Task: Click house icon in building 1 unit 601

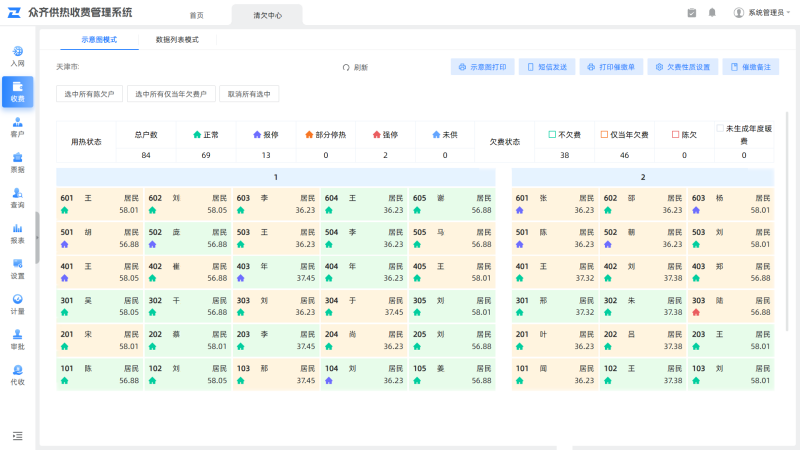Action: 64,210
